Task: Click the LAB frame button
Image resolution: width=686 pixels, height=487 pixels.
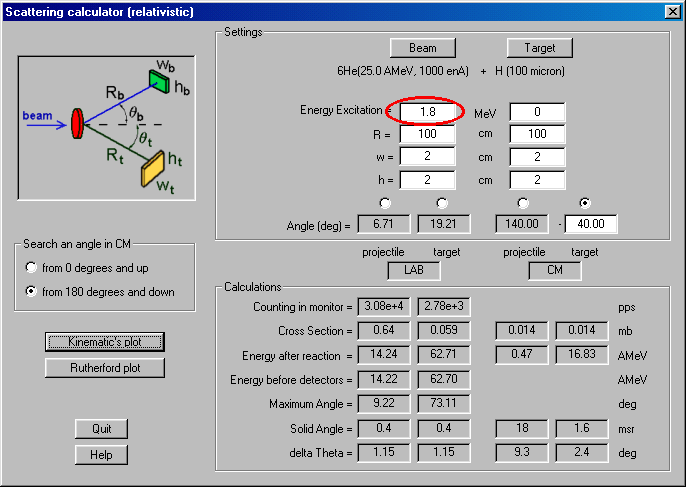Action: click(x=412, y=270)
